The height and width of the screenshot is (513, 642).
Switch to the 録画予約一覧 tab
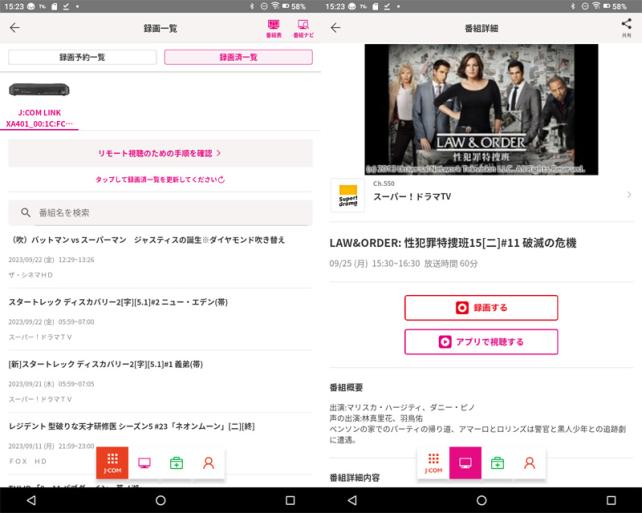click(82, 57)
